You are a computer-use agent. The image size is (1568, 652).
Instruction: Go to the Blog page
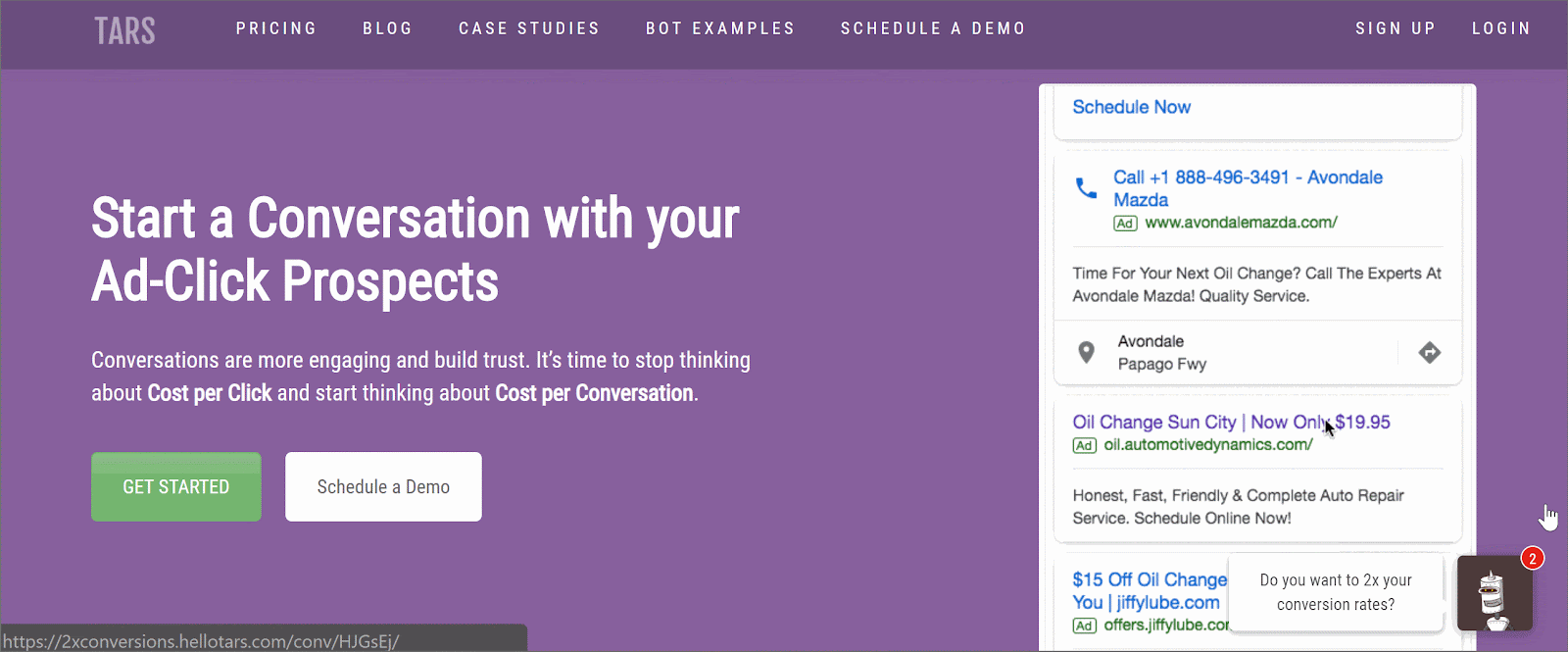(388, 28)
